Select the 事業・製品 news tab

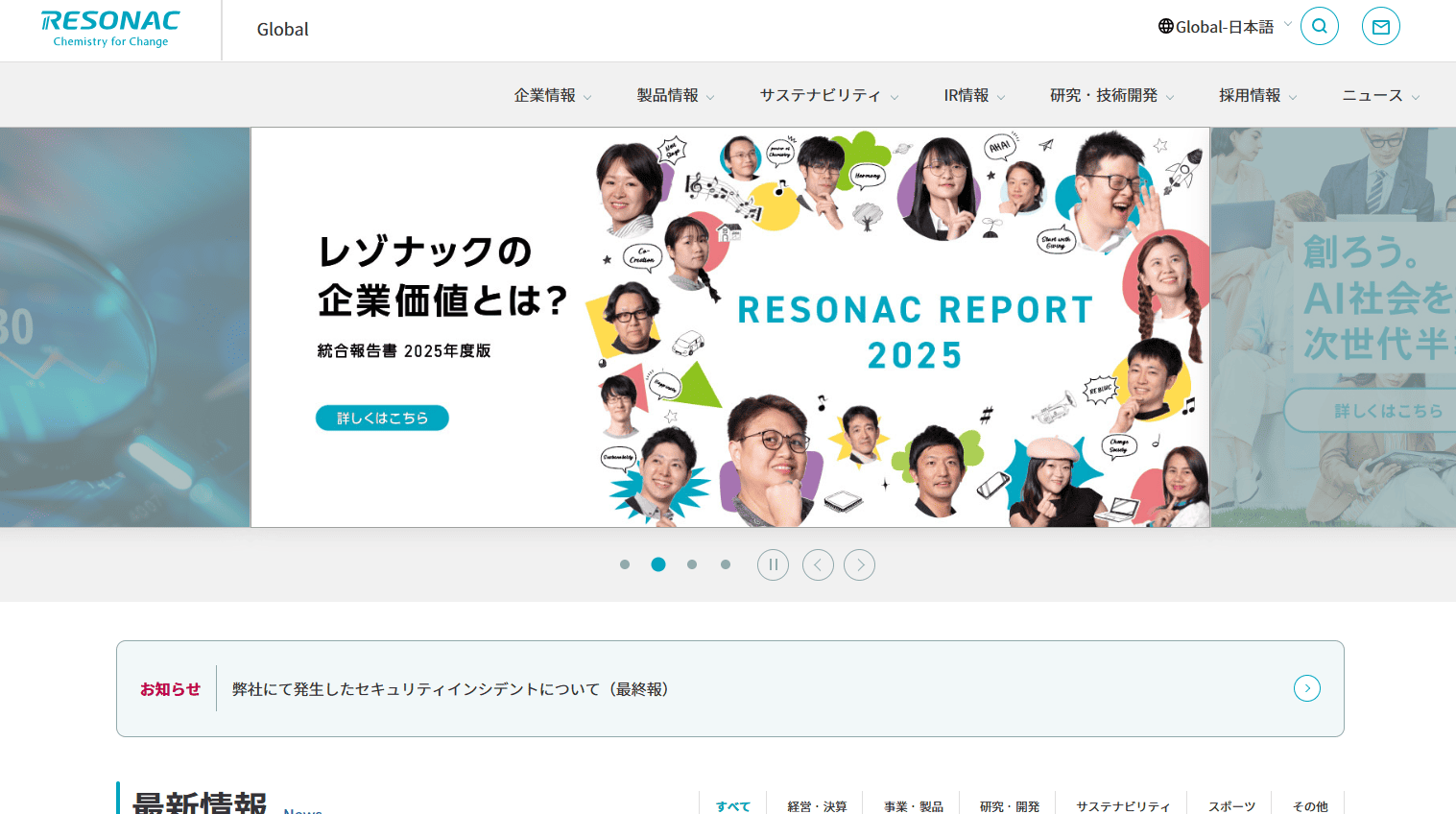click(913, 804)
